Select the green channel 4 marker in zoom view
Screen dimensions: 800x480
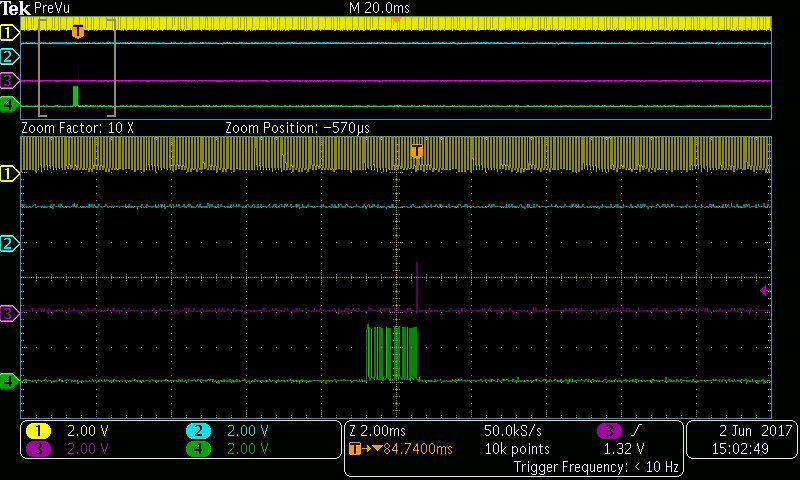(x=9, y=381)
